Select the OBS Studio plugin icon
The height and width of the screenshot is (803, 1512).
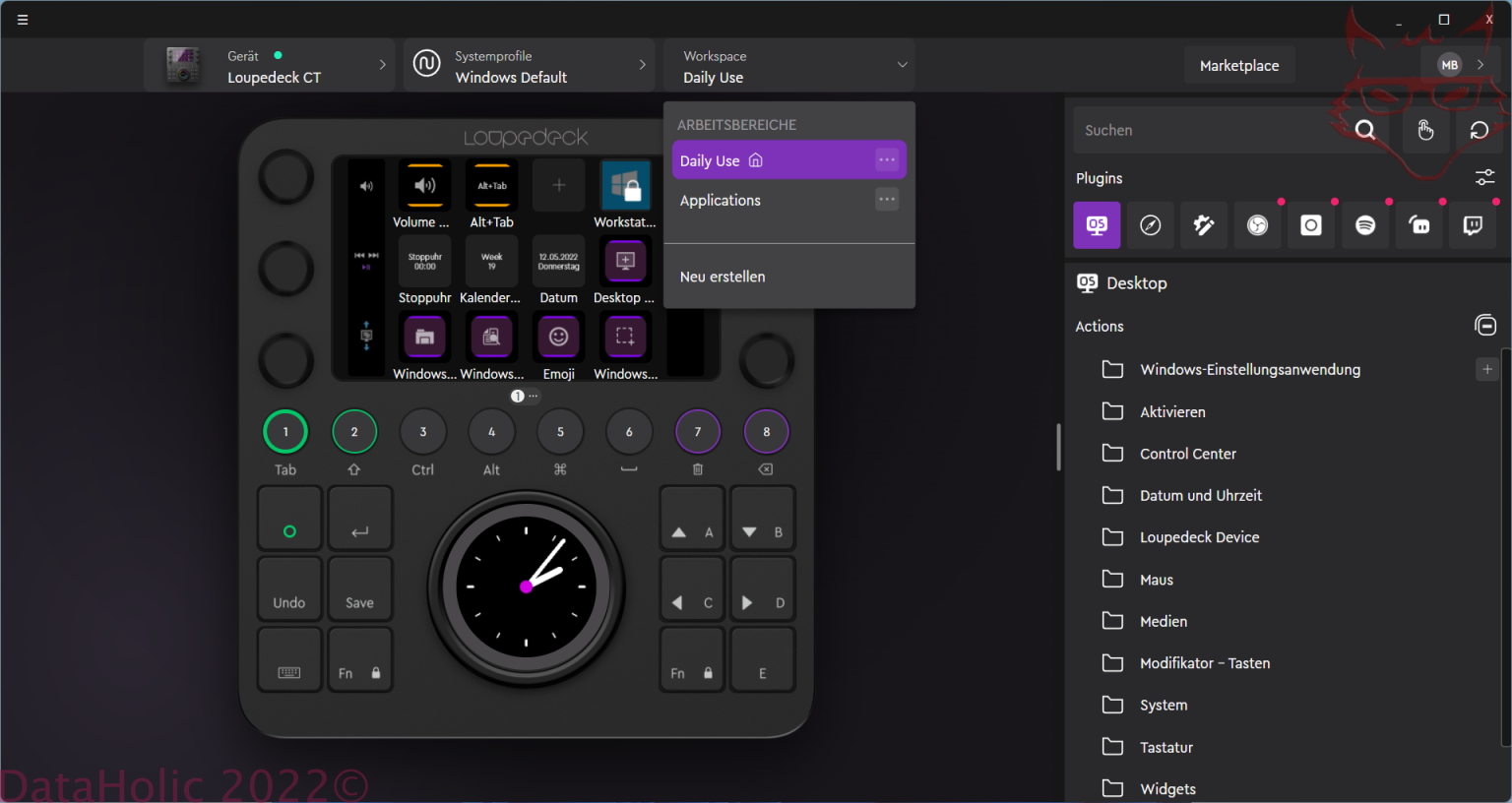pyautogui.click(x=1257, y=225)
